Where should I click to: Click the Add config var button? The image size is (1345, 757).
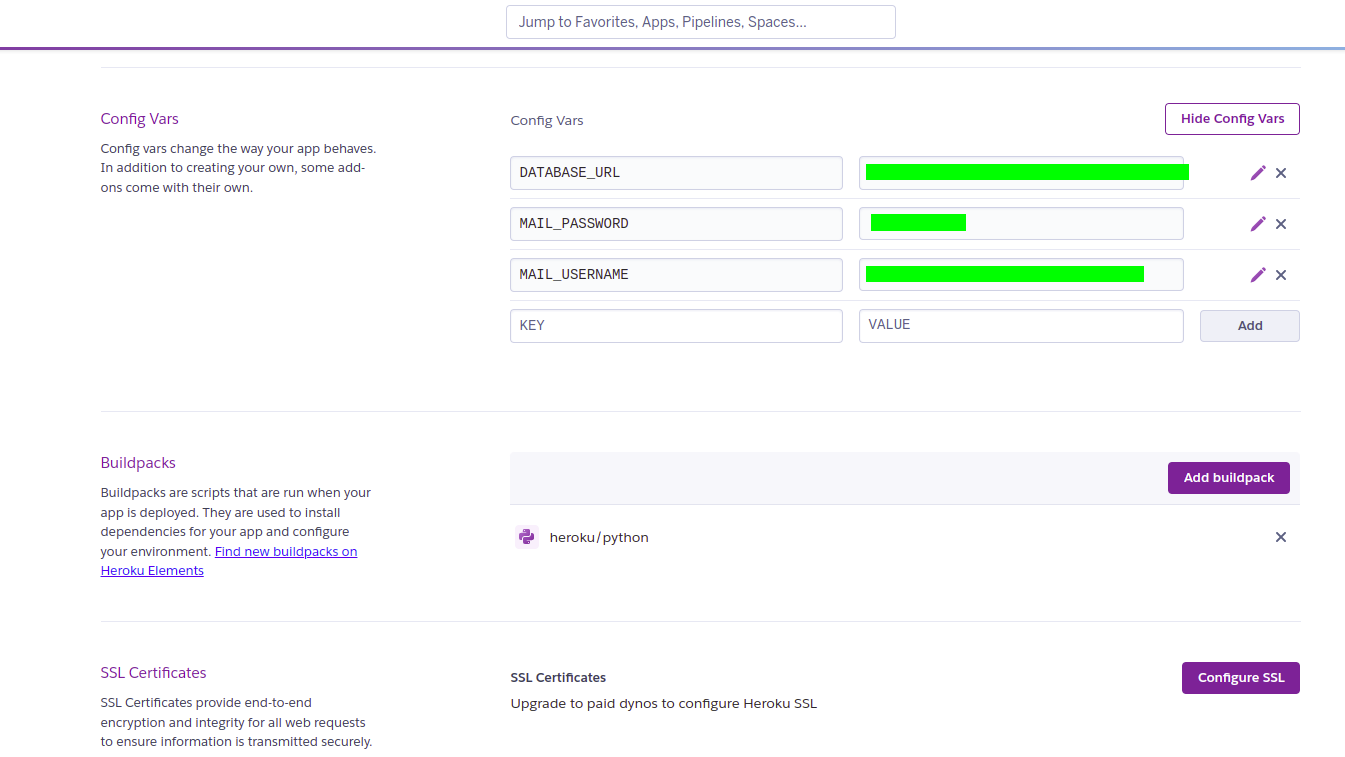pyautogui.click(x=1250, y=326)
